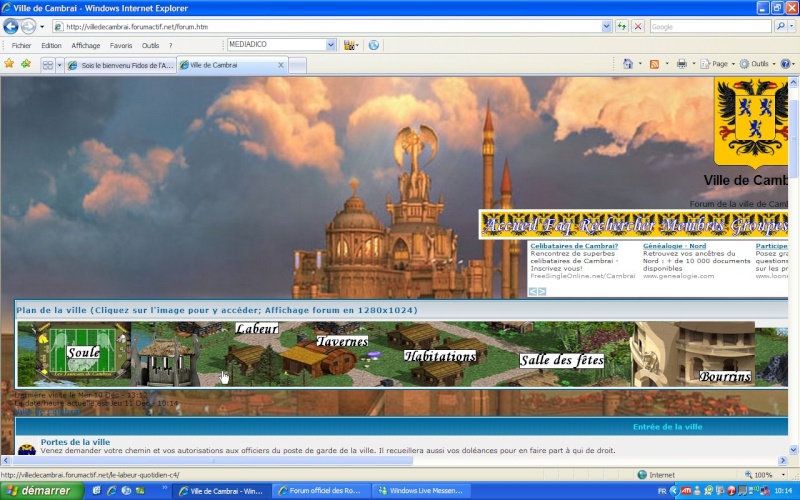Click the 'Entrée de la ville' category header

pyautogui.click(x=667, y=427)
